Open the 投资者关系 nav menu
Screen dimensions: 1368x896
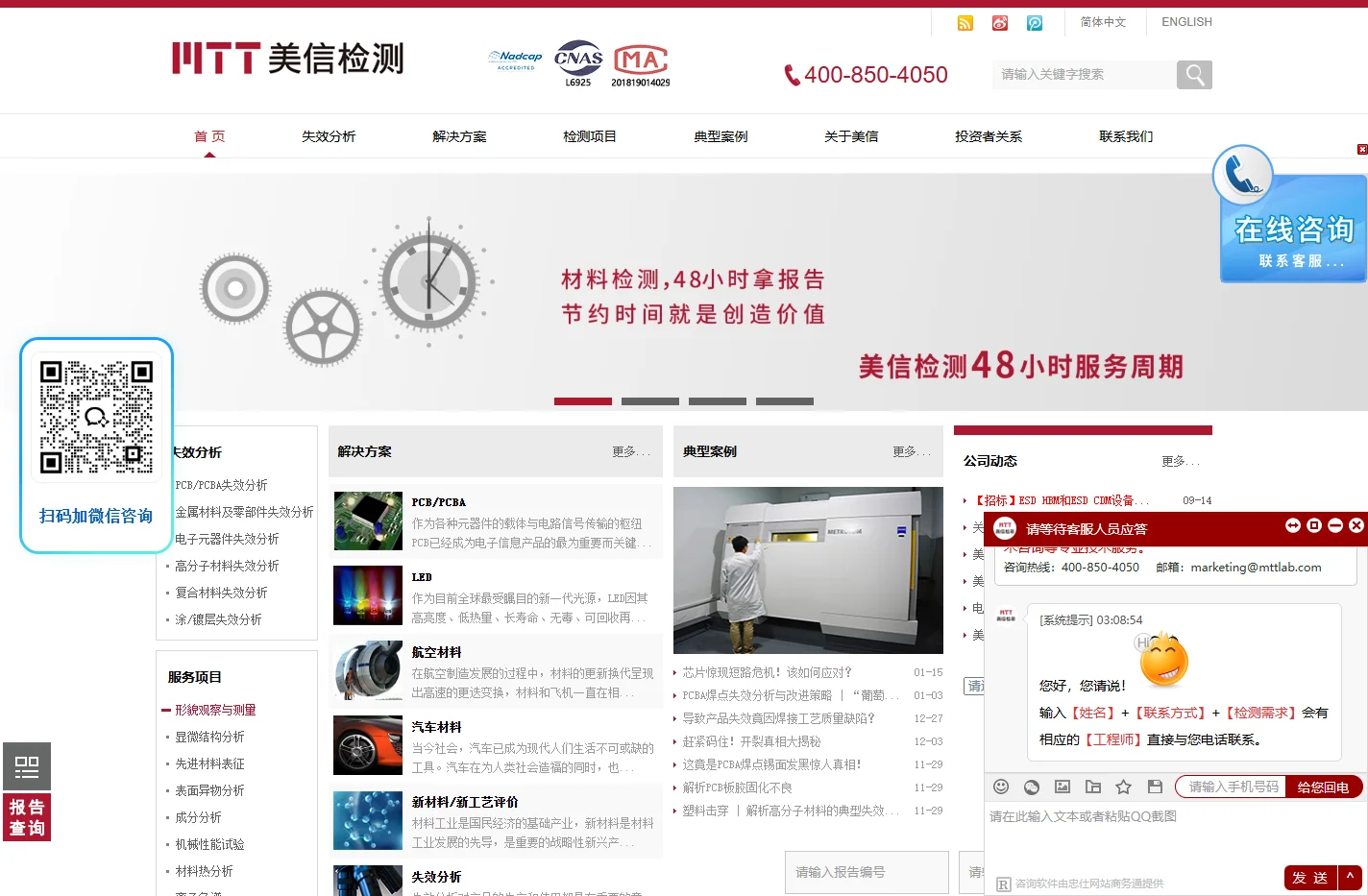pos(989,136)
